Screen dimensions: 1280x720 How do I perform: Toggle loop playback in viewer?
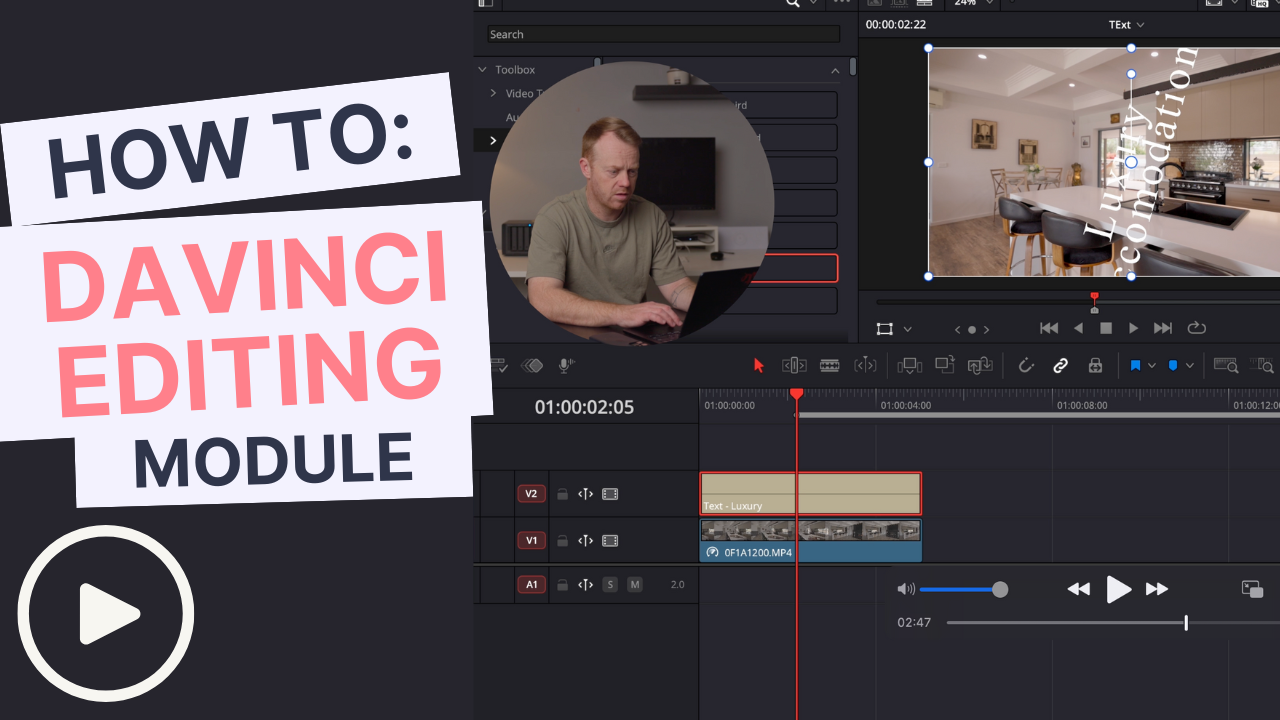pos(1196,328)
